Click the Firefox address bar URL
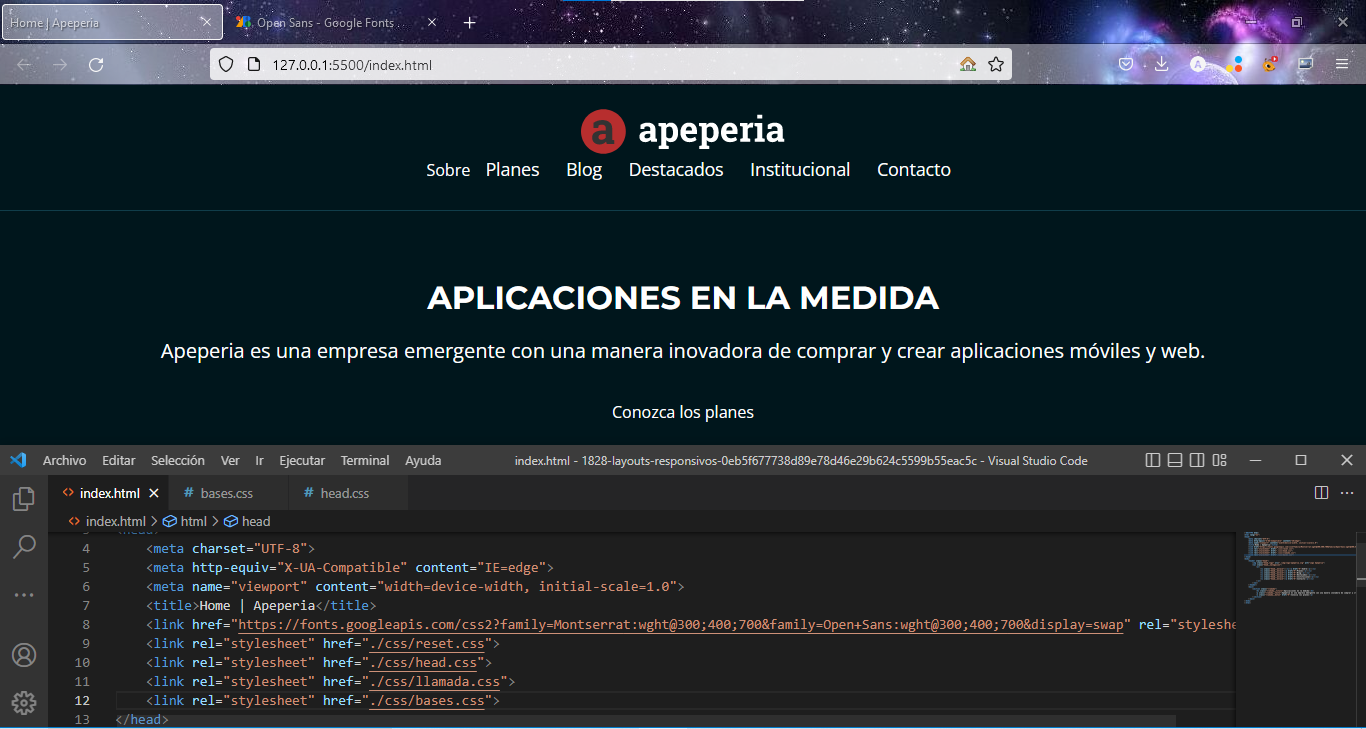This screenshot has height=729, width=1366. point(352,65)
